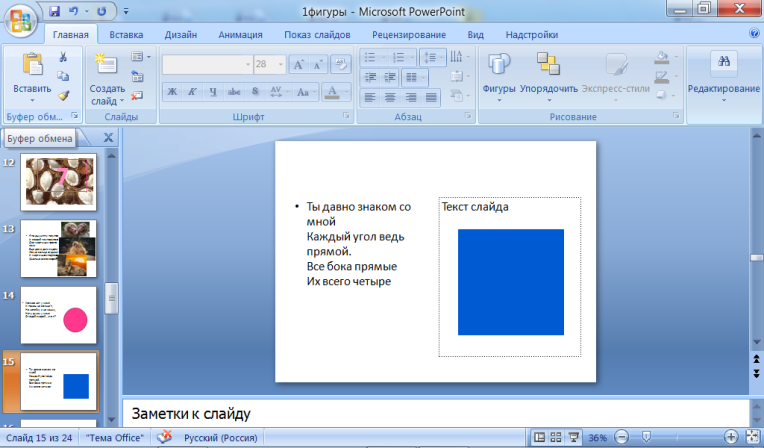
Task: Change the text direction
Action: 459,57
